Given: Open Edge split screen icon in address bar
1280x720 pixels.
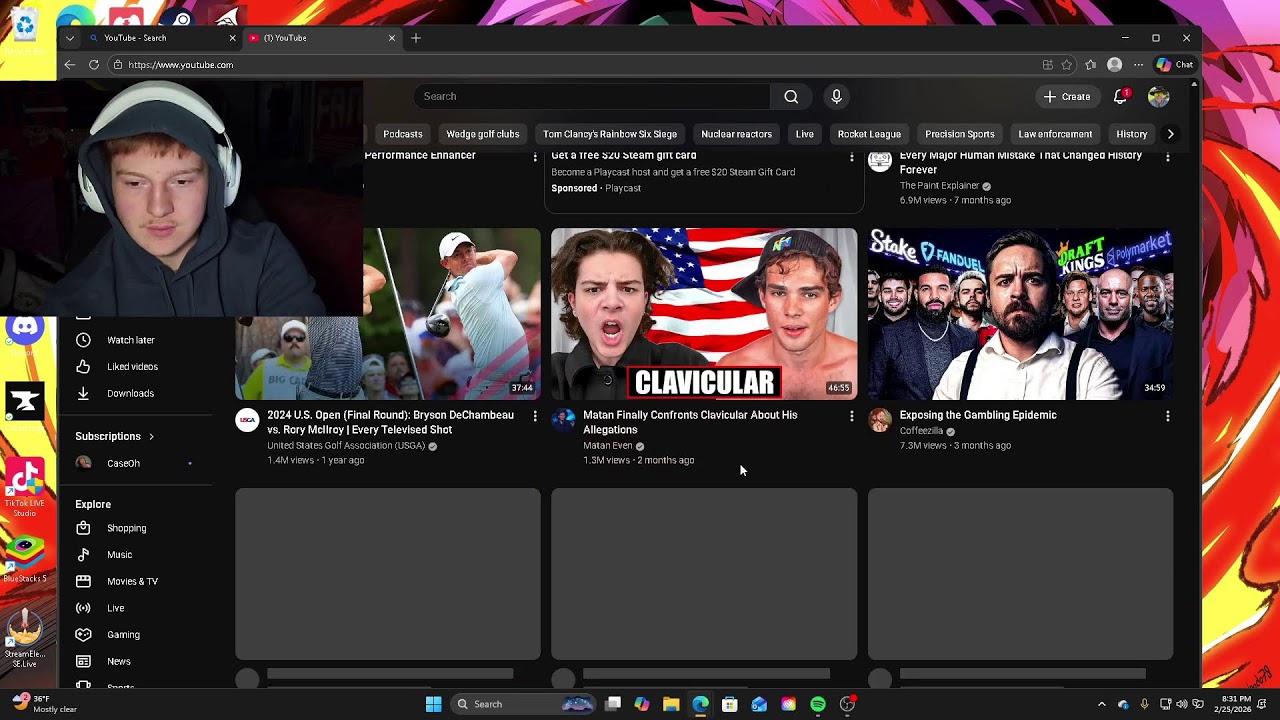Looking at the screenshot, I should pos(1047,64).
